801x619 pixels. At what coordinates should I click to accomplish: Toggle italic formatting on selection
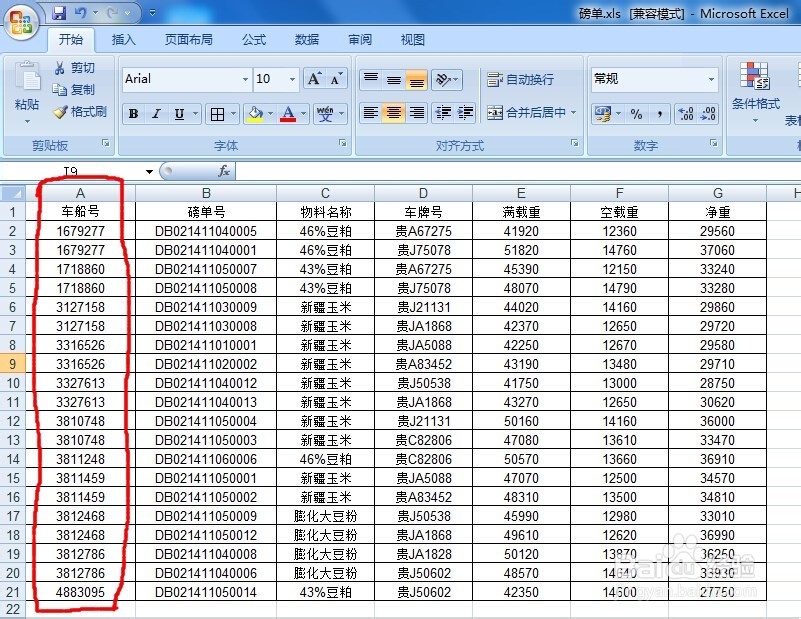[x=155, y=114]
